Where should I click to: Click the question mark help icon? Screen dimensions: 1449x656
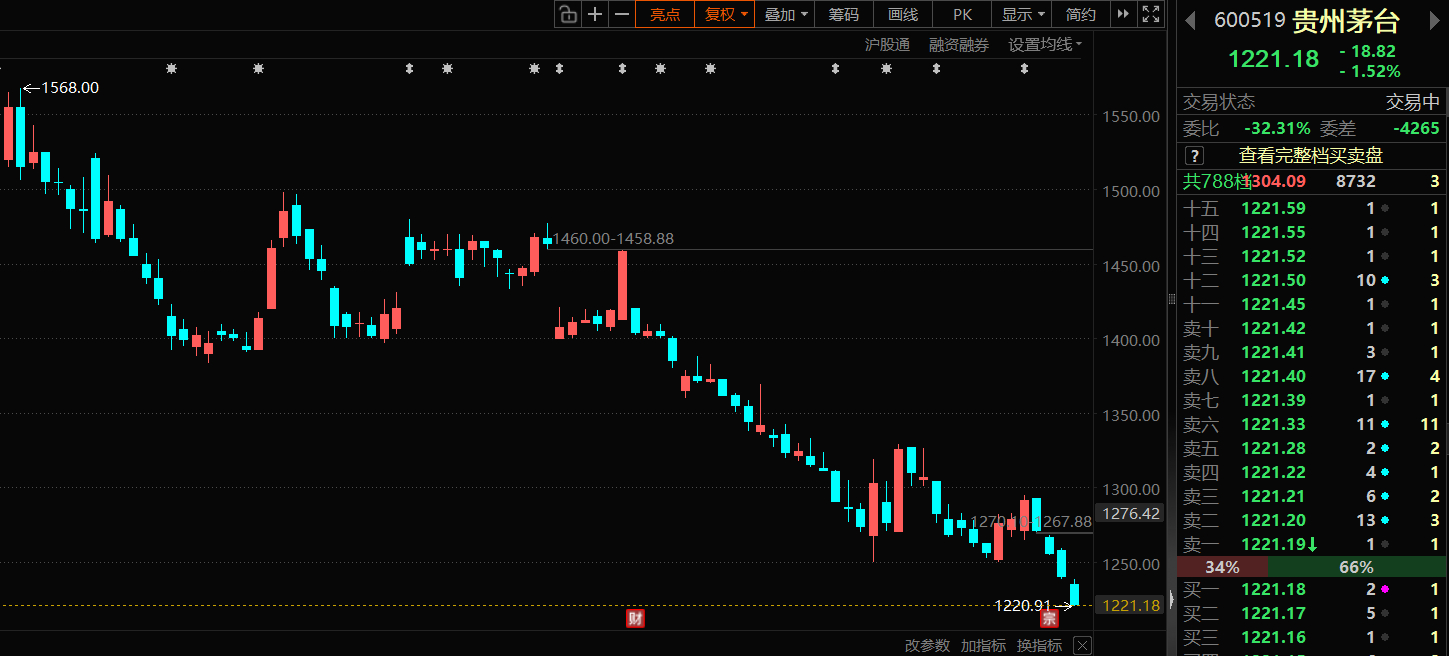pyautogui.click(x=1193, y=156)
